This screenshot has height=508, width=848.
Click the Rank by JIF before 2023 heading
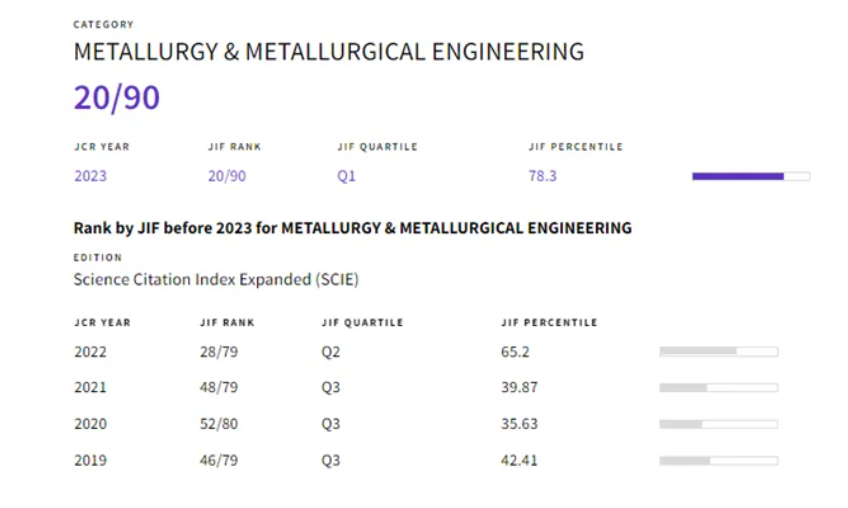tap(352, 228)
